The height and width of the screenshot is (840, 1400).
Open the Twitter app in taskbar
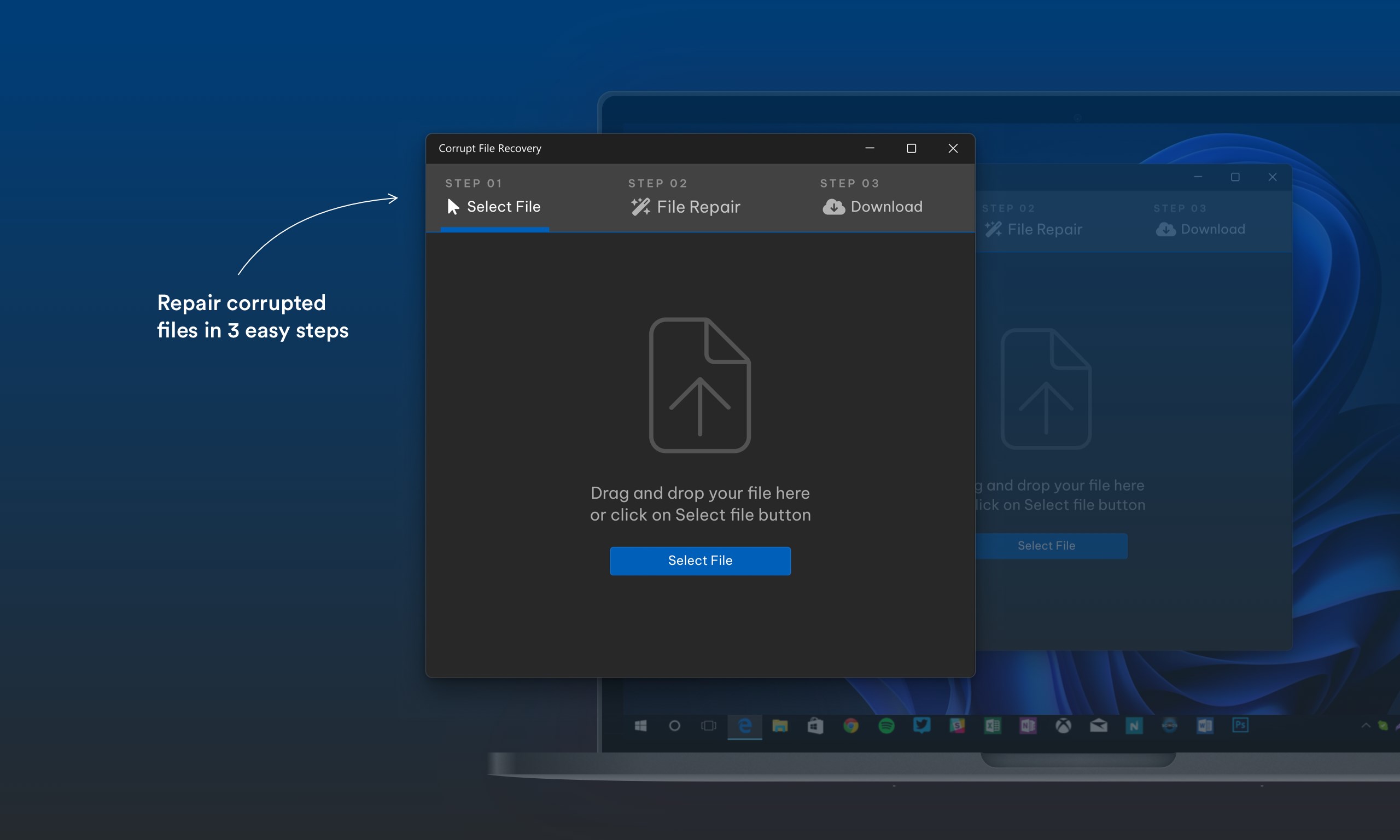(921, 725)
